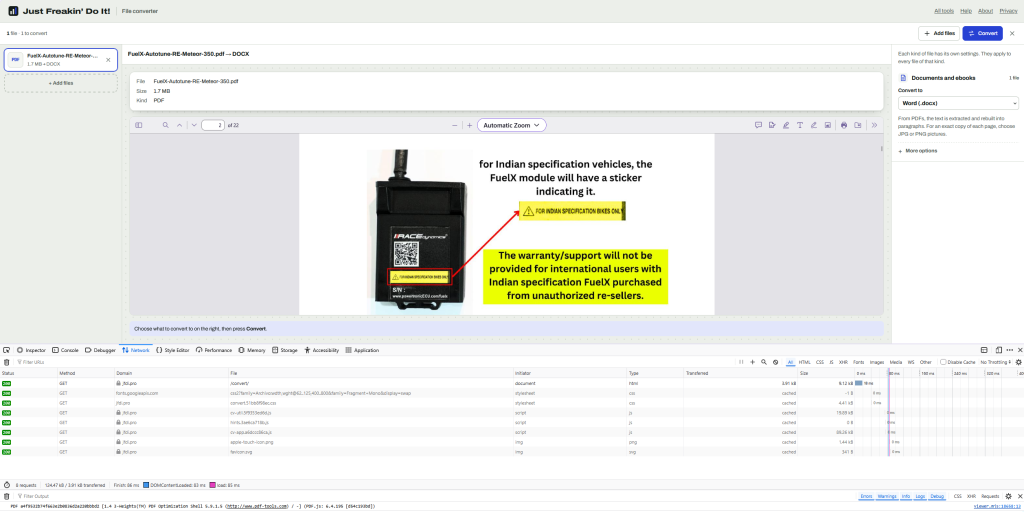Filter network requests by CSS

pos(820,362)
